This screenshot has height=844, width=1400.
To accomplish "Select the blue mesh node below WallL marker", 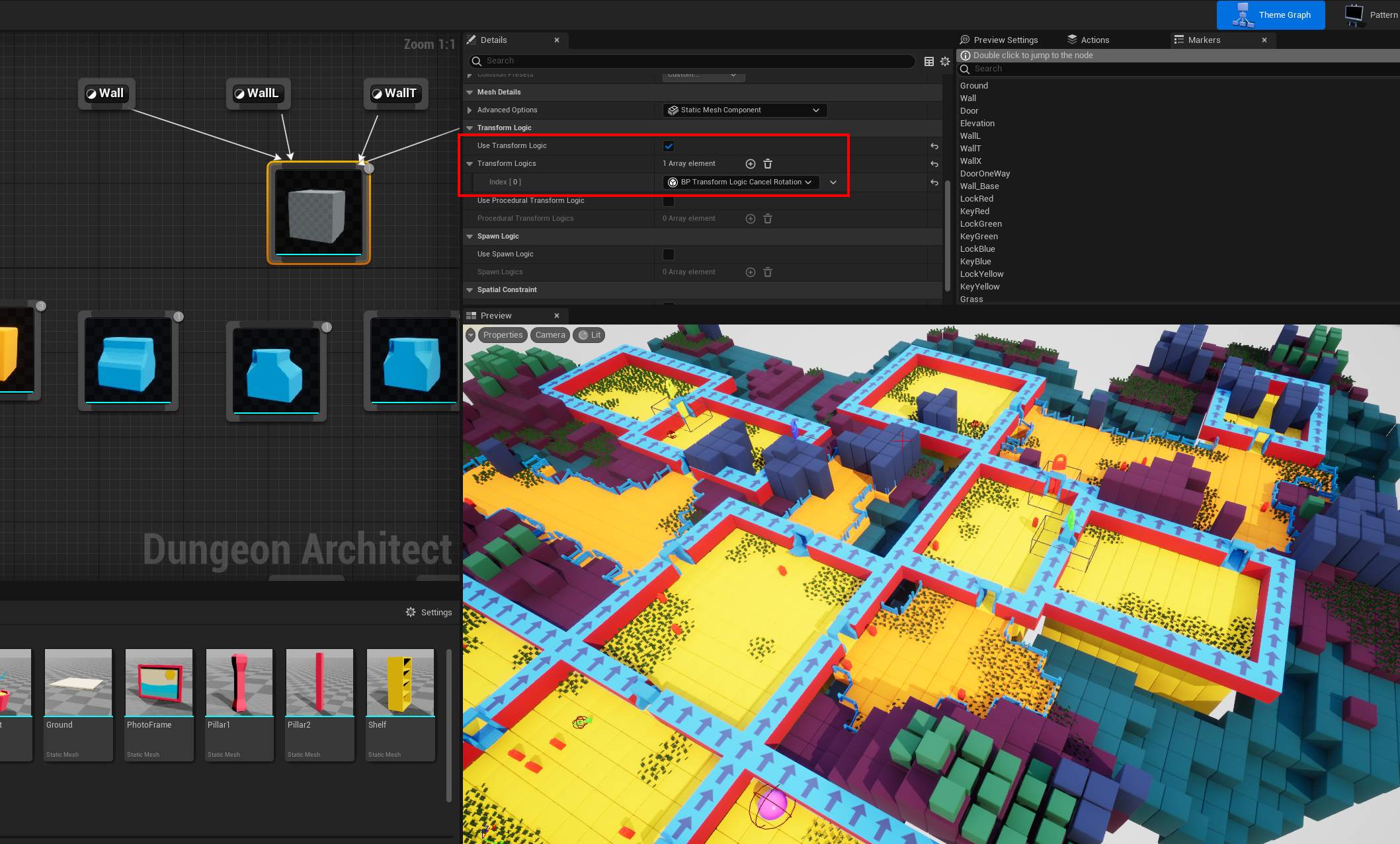I will tap(276, 371).
